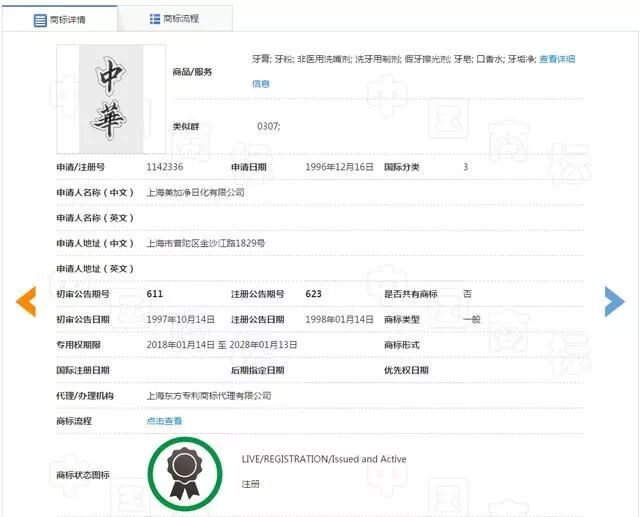The width and height of the screenshot is (640, 517).
Task: Click the 注册 status text
Action: (251, 484)
